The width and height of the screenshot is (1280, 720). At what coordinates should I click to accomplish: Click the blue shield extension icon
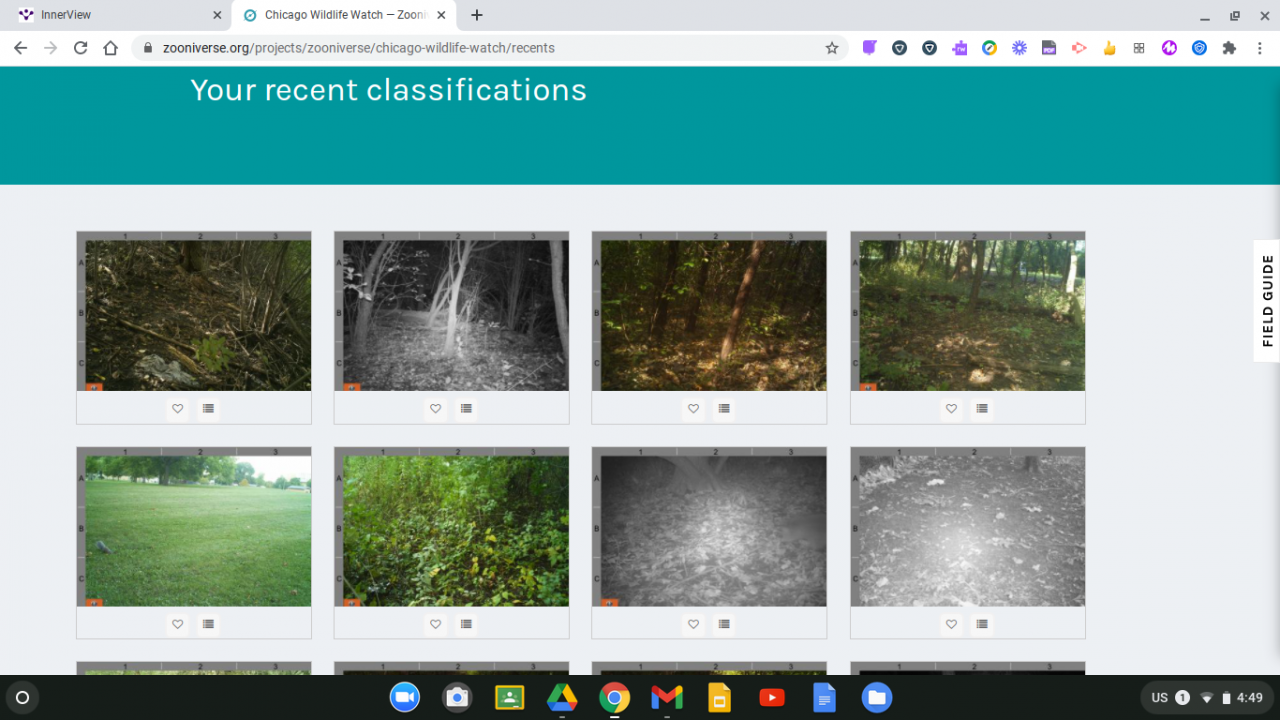pyautogui.click(x=1199, y=48)
